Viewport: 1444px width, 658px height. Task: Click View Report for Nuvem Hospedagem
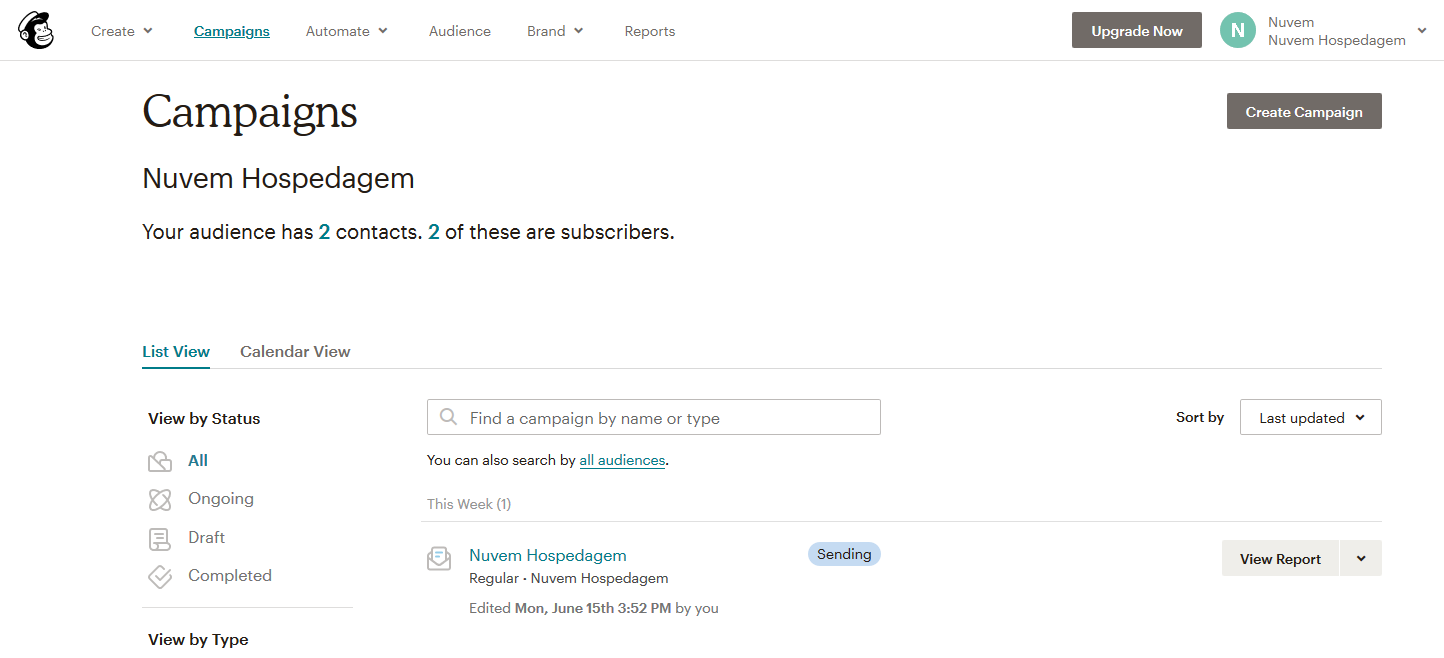pyautogui.click(x=1280, y=559)
